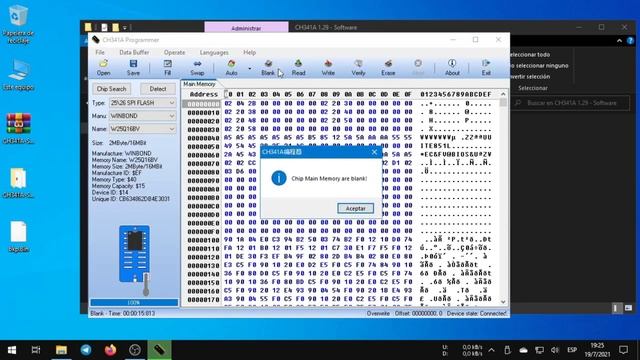The height and width of the screenshot is (360, 640).
Task: Select the Bkp.bin file desktop icon
Action: click(18, 237)
